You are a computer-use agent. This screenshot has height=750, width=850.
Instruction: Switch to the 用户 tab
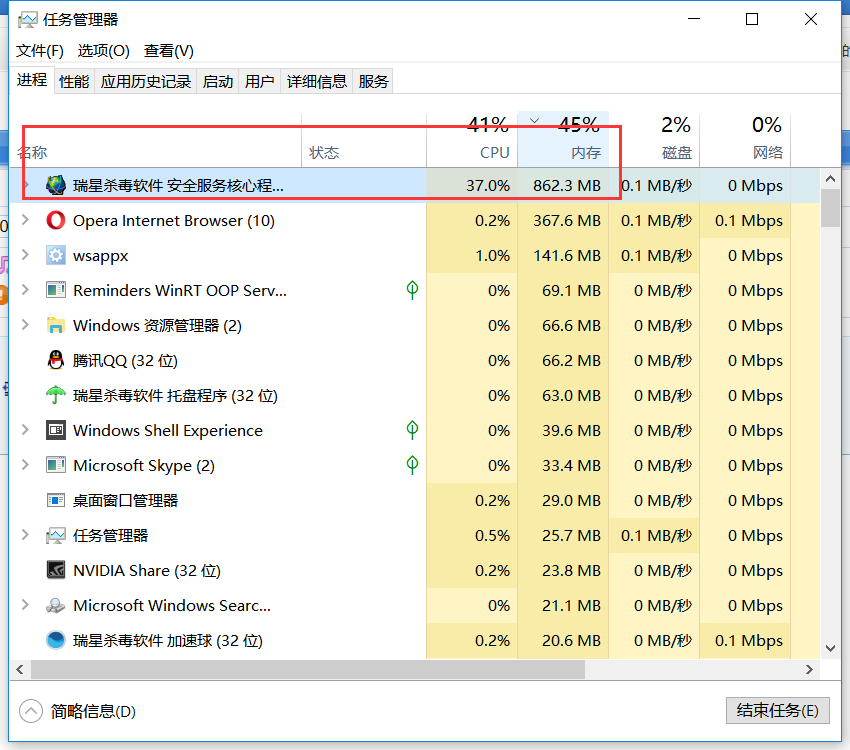(259, 81)
